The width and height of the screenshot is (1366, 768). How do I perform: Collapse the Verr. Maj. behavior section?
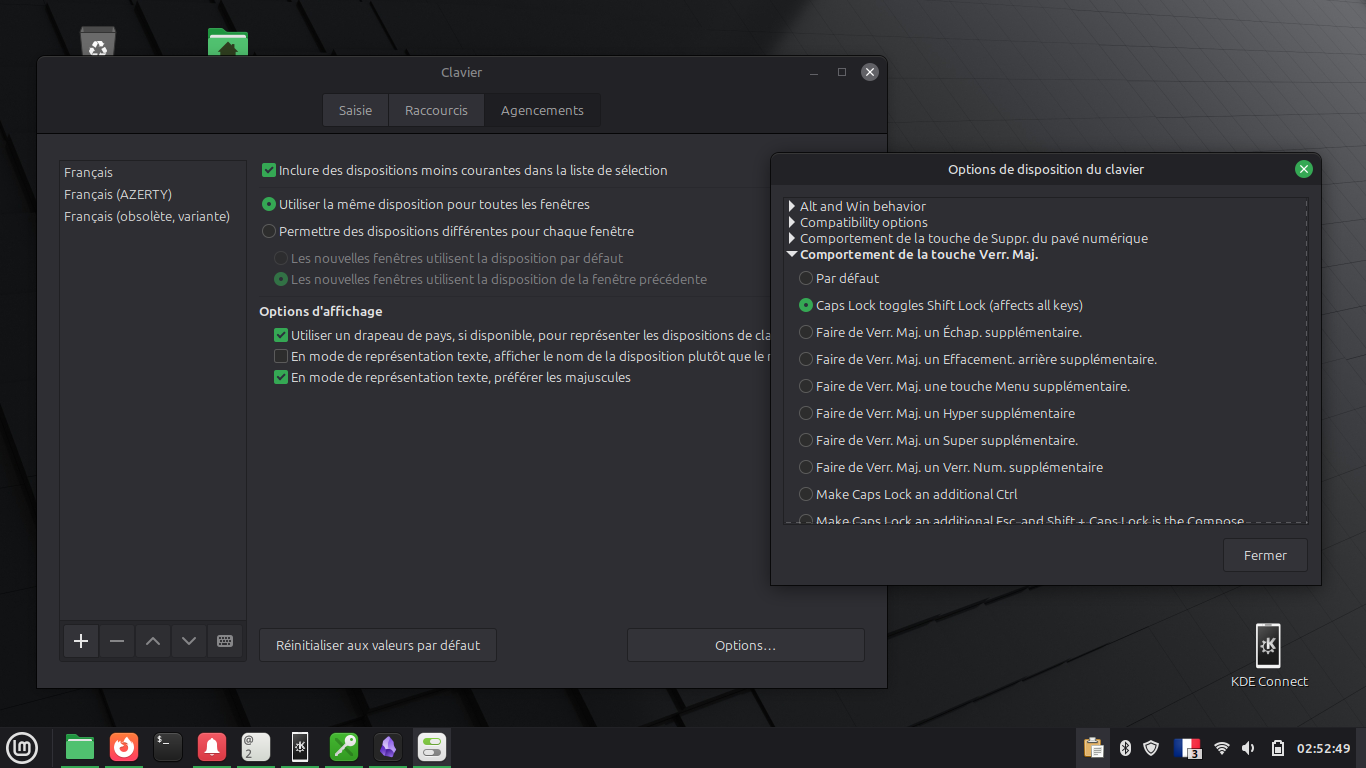coord(792,255)
